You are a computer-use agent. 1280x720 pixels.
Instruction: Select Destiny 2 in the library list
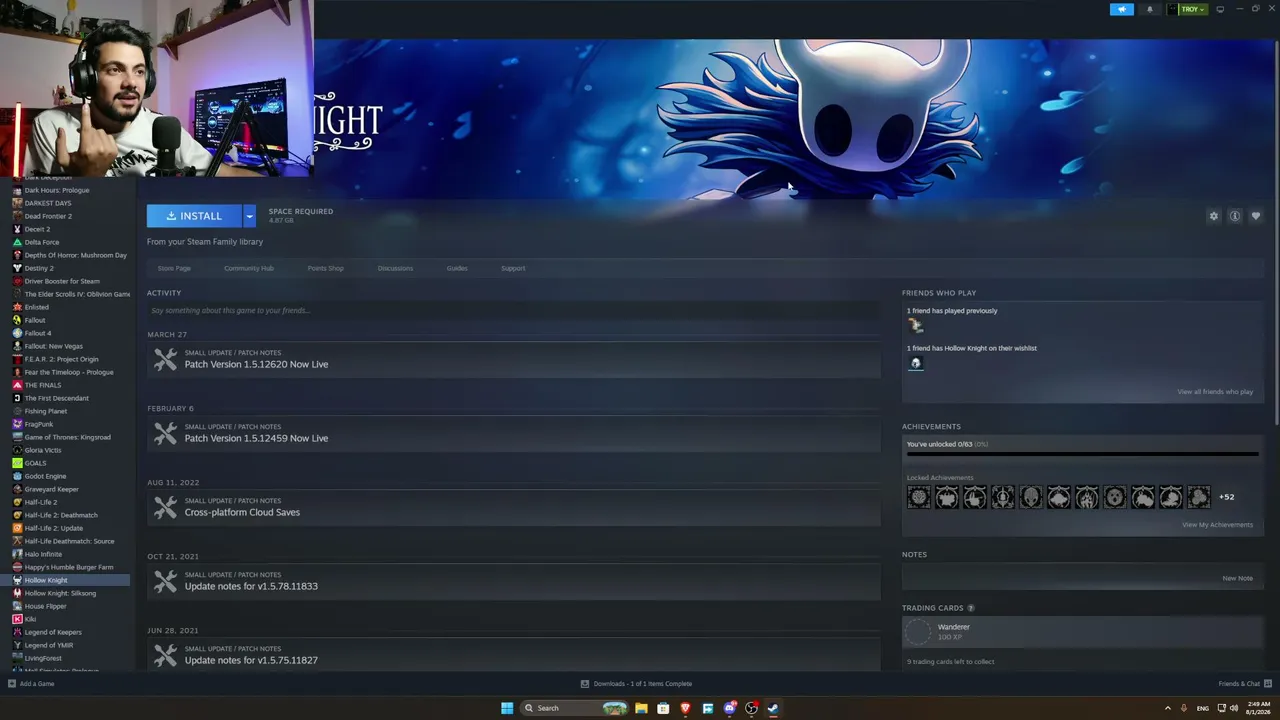(x=39, y=268)
